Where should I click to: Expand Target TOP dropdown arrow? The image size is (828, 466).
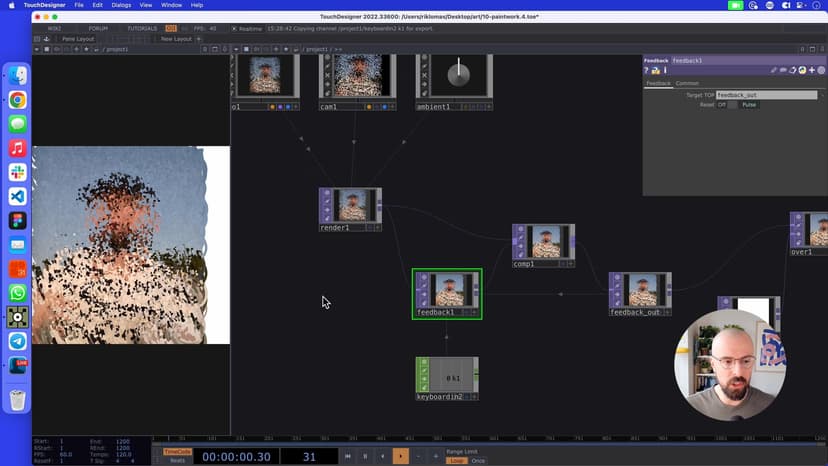tap(822, 95)
